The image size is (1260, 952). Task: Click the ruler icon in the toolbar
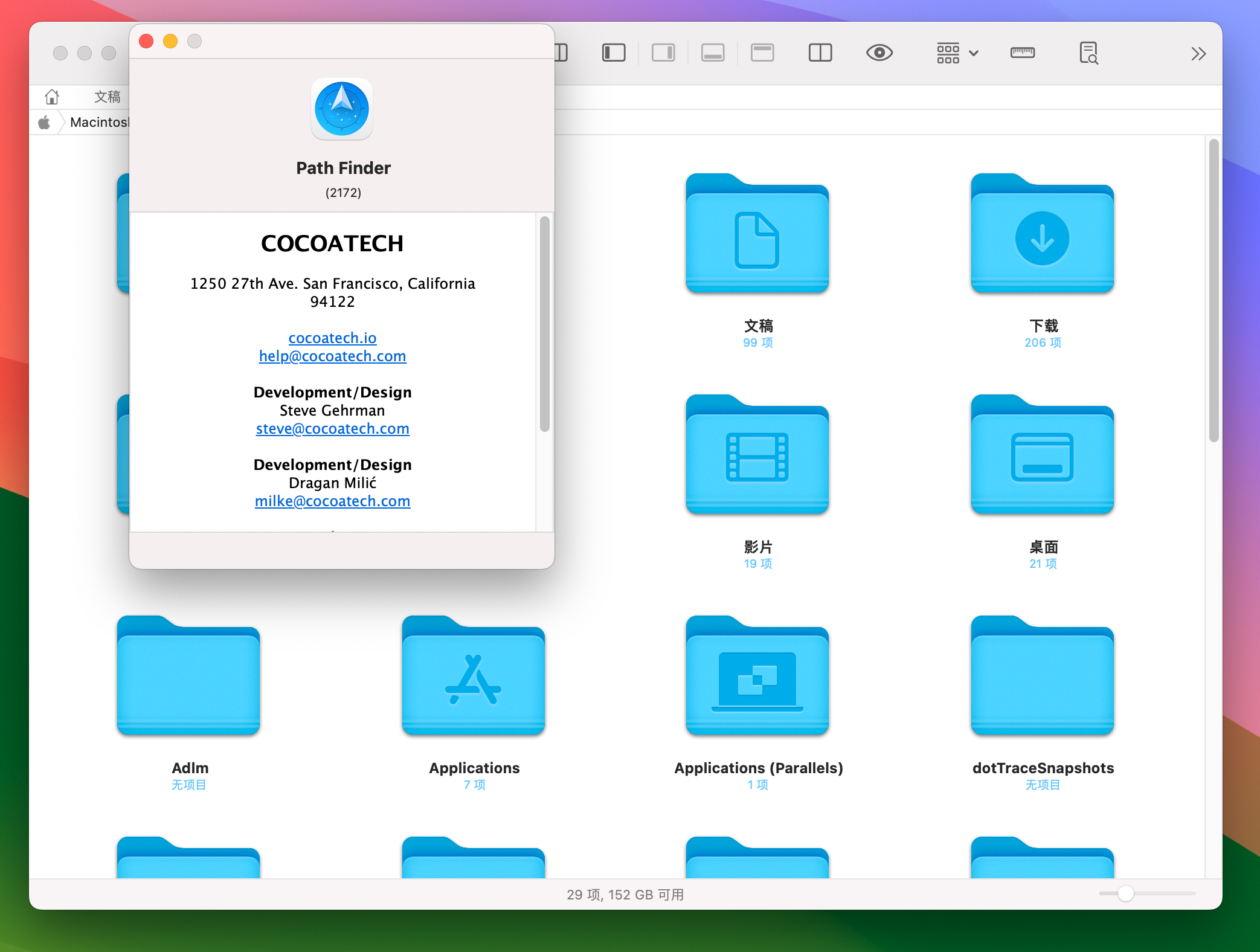pos(1022,53)
